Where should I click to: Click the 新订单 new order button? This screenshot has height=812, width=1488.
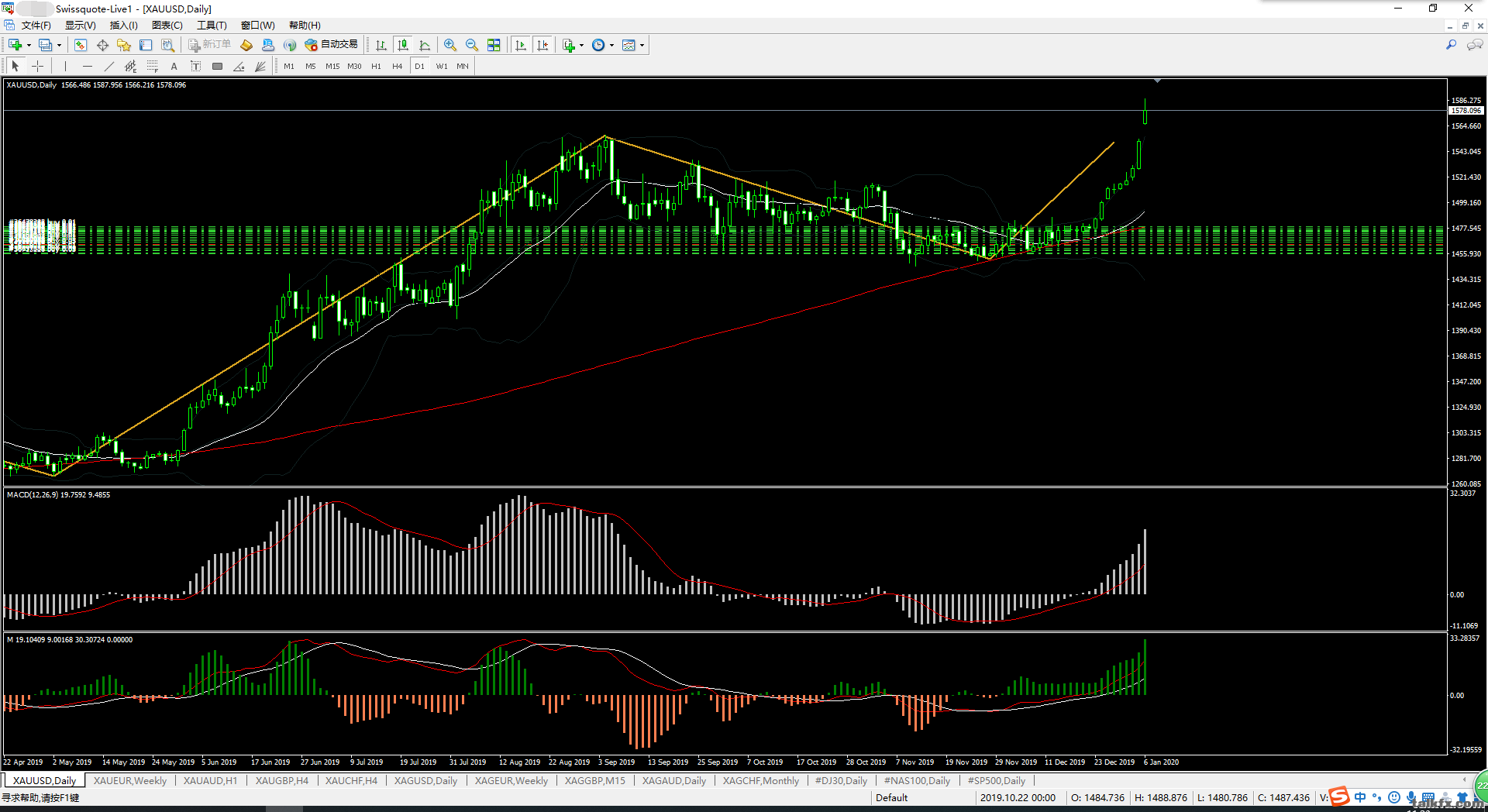coord(209,45)
